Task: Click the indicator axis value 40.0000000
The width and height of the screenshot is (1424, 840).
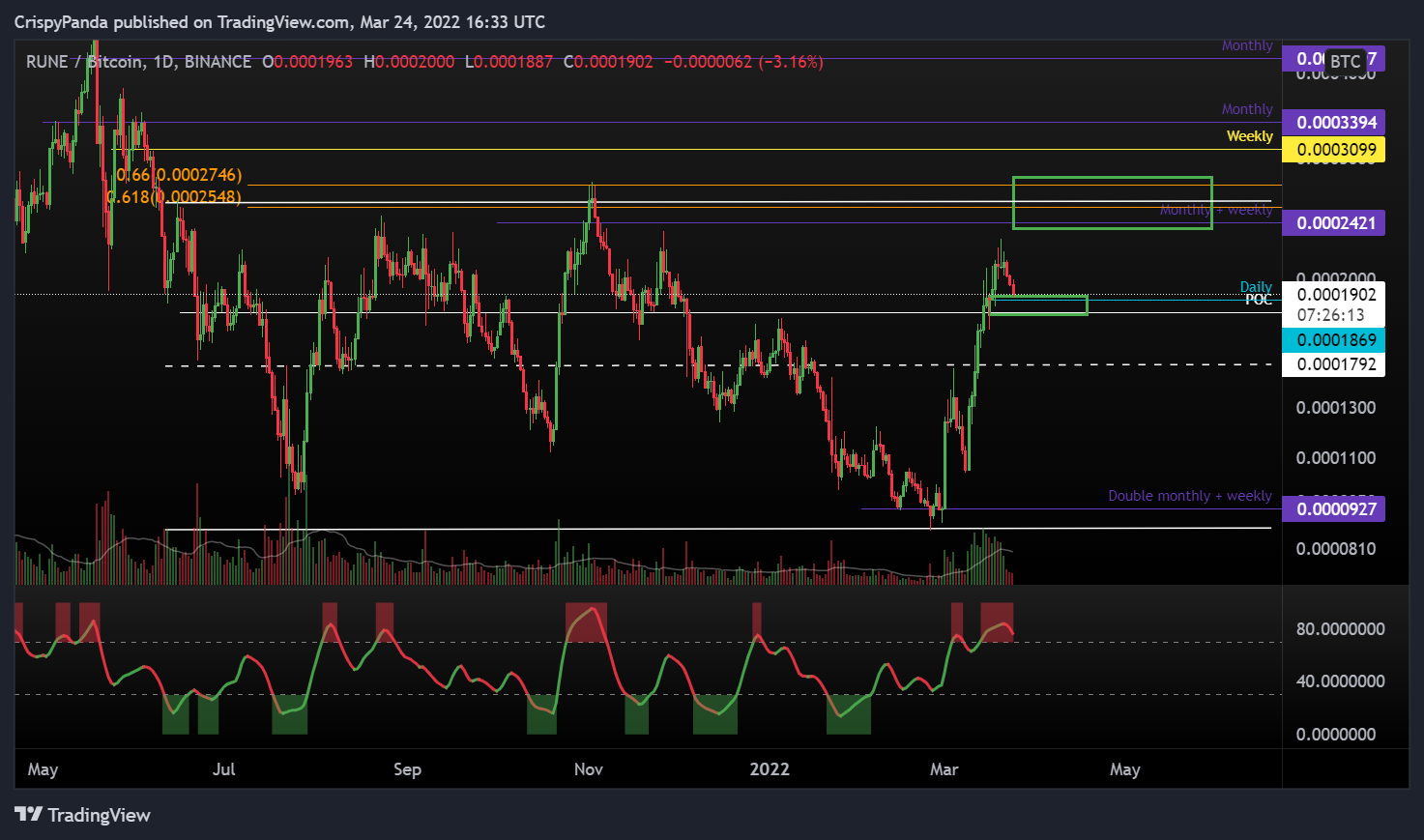Action: click(1340, 681)
